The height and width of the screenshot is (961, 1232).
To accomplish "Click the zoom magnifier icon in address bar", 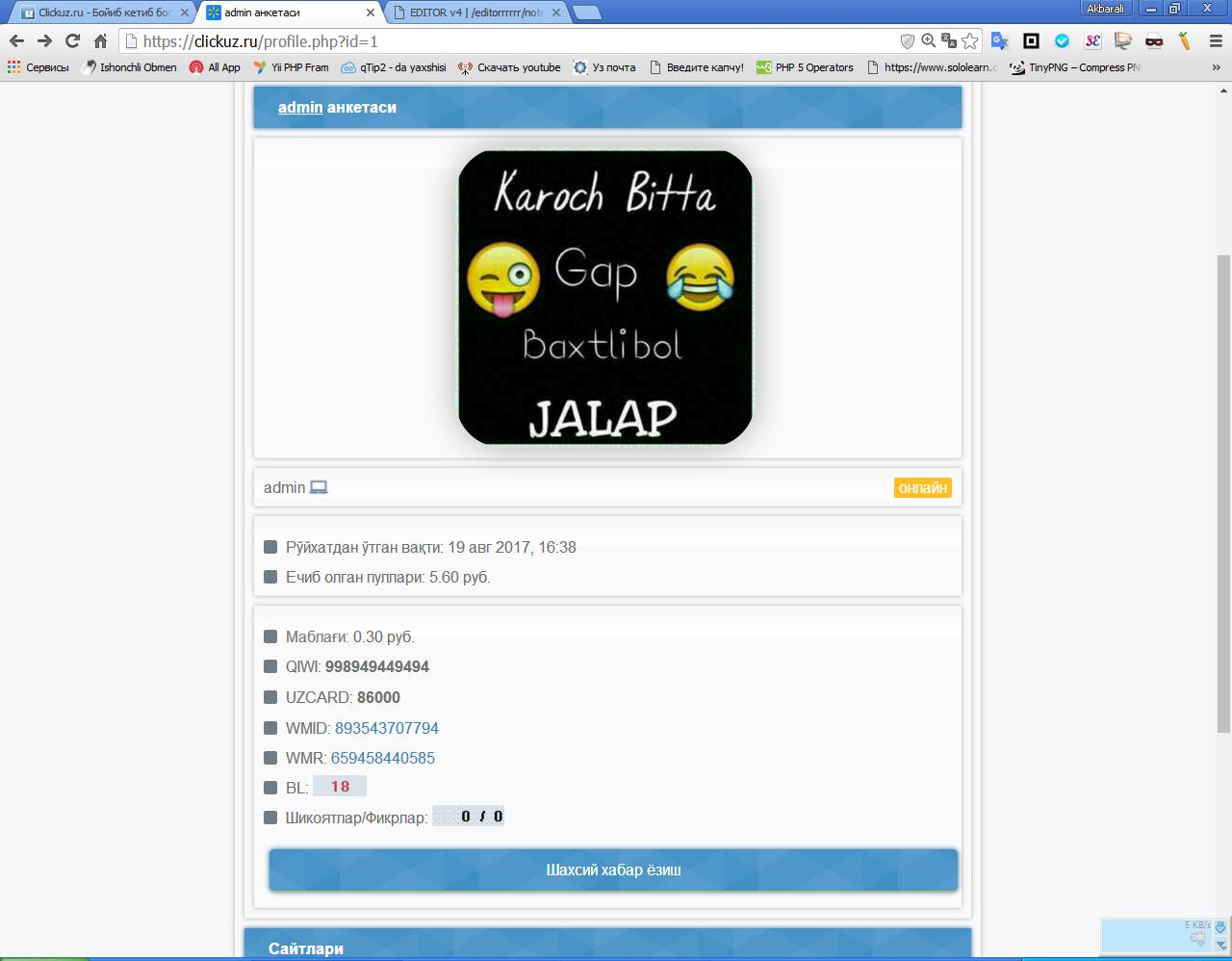I will coord(928,40).
